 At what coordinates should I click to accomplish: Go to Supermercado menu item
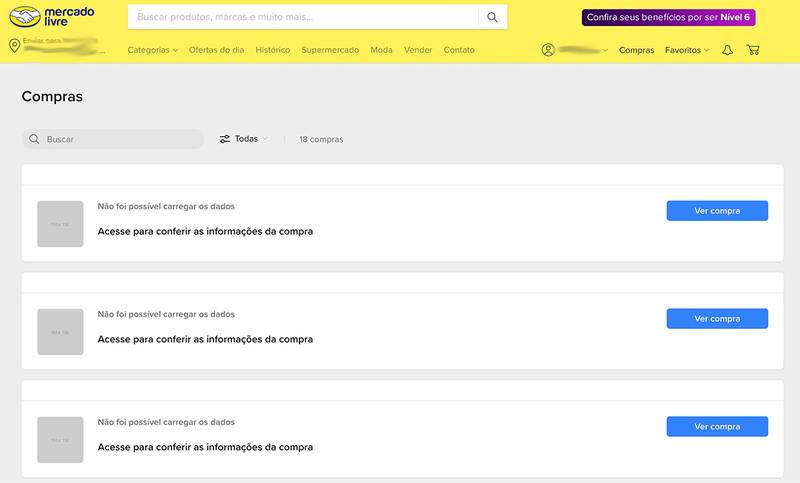coord(330,50)
